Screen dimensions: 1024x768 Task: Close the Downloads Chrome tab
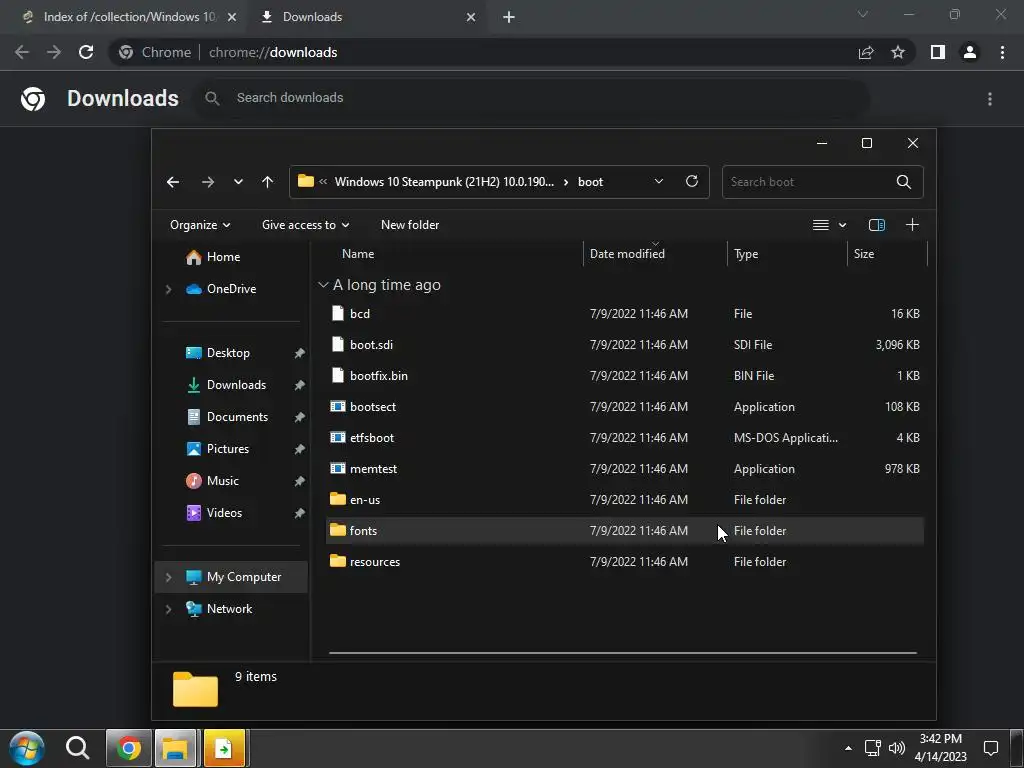(471, 18)
